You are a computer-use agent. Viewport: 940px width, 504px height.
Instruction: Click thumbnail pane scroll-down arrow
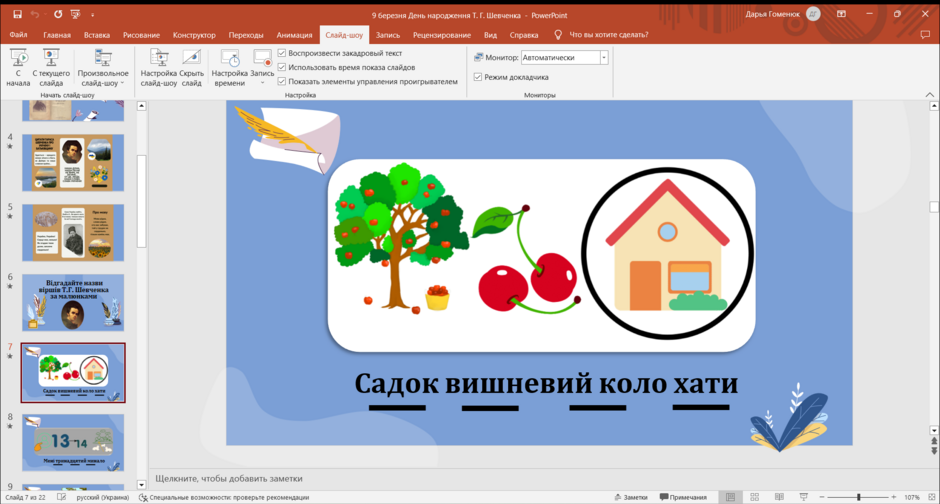coord(141,485)
